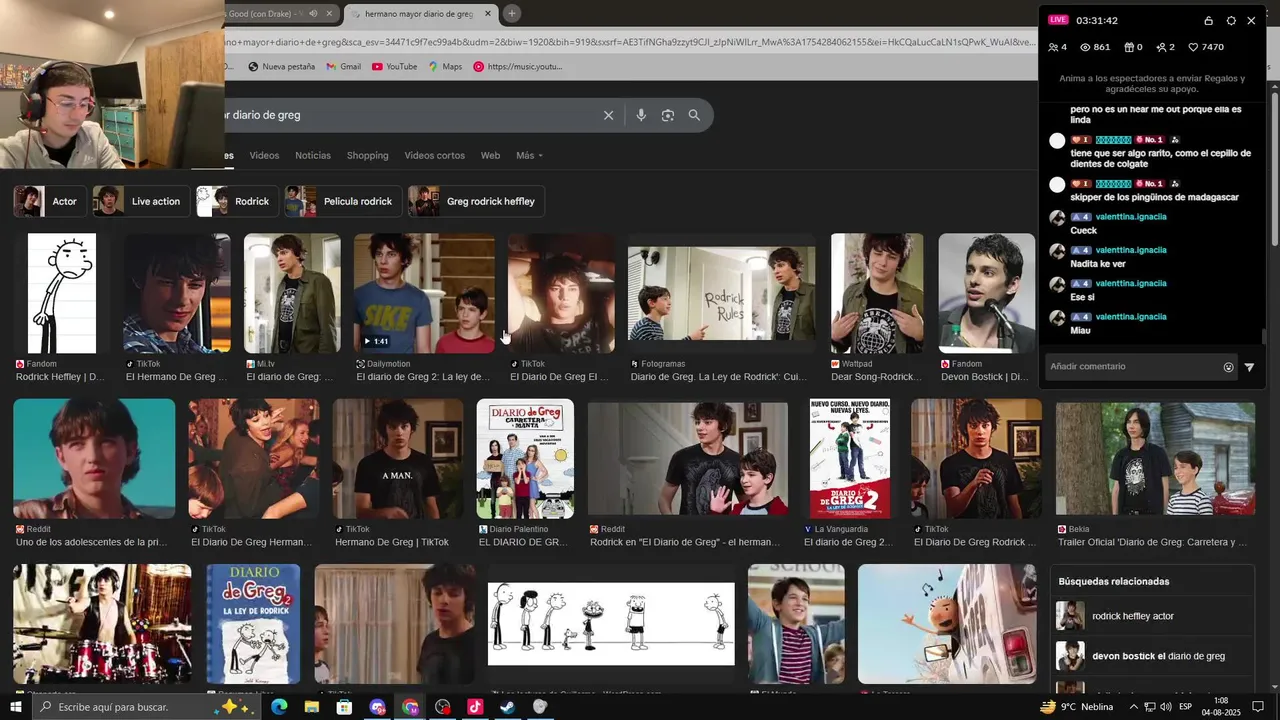The height and width of the screenshot is (720, 1280).
Task: Show hidden system tray icons chevron
Action: [x=1133, y=707]
